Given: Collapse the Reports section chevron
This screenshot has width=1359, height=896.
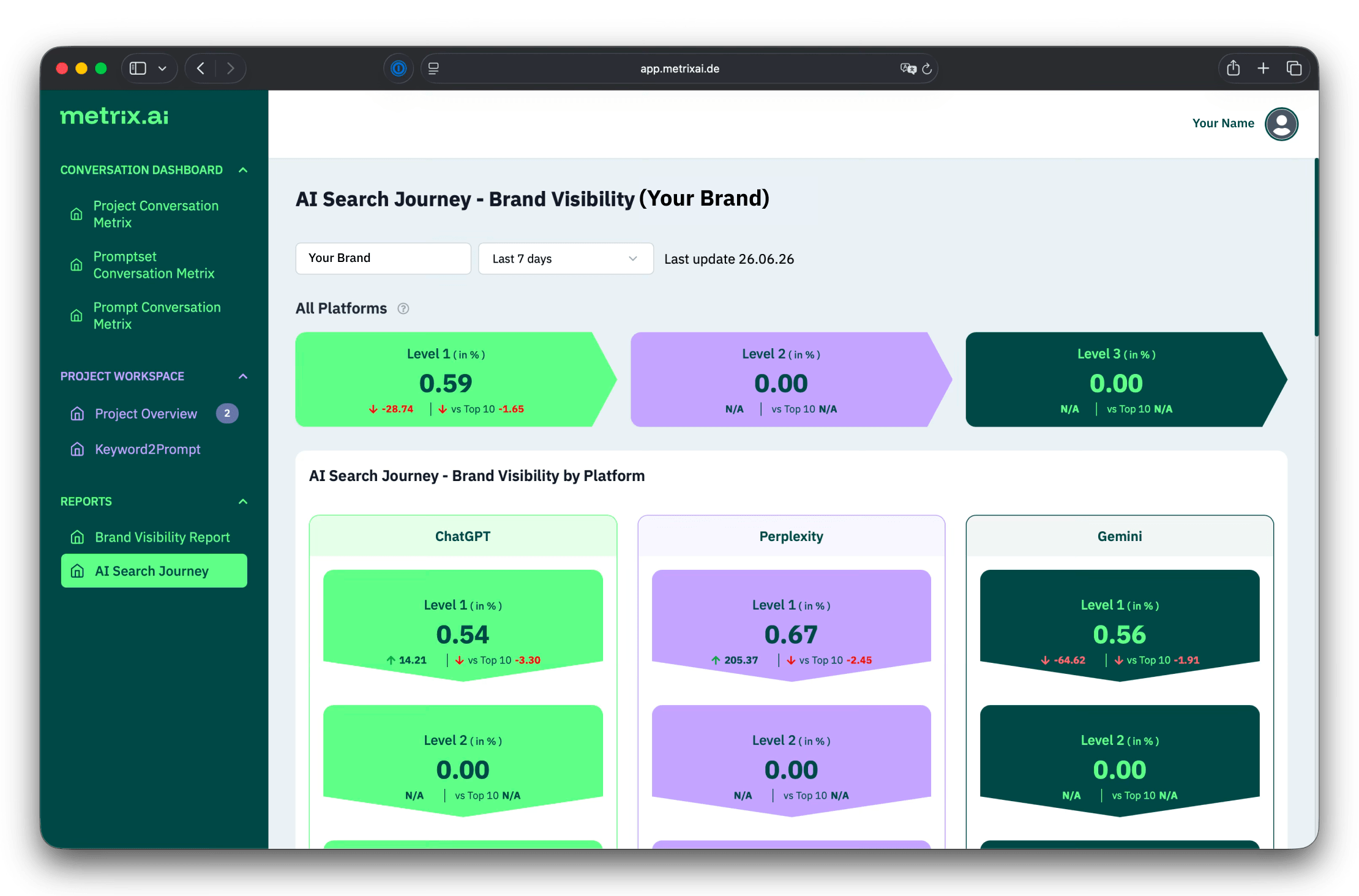Looking at the screenshot, I should tap(243, 502).
